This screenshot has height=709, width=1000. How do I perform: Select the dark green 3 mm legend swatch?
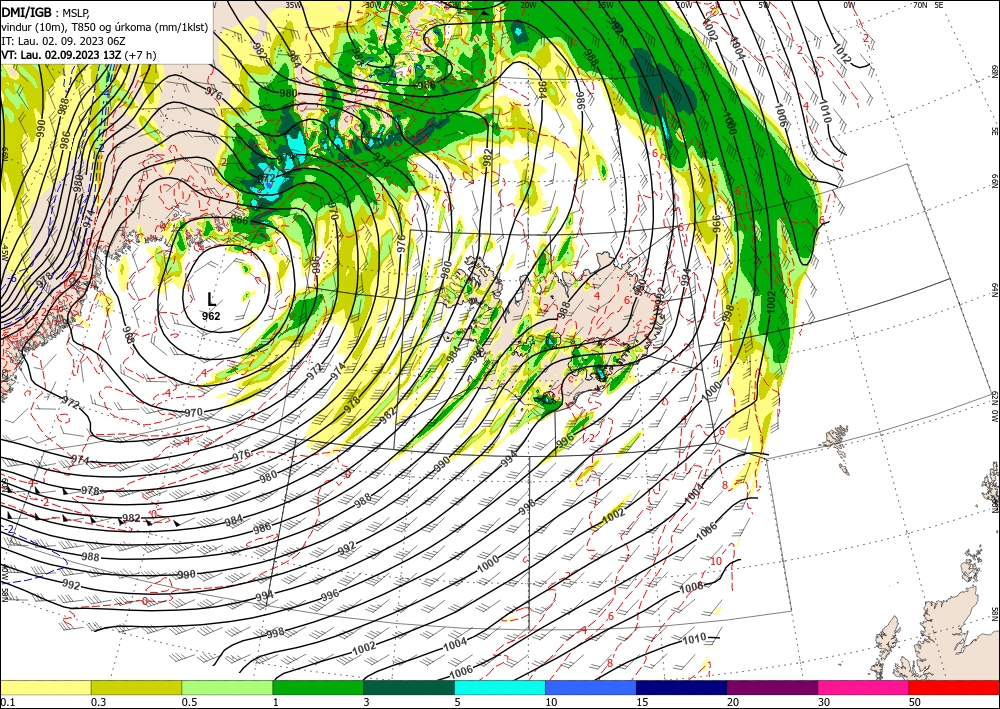click(409, 688)
